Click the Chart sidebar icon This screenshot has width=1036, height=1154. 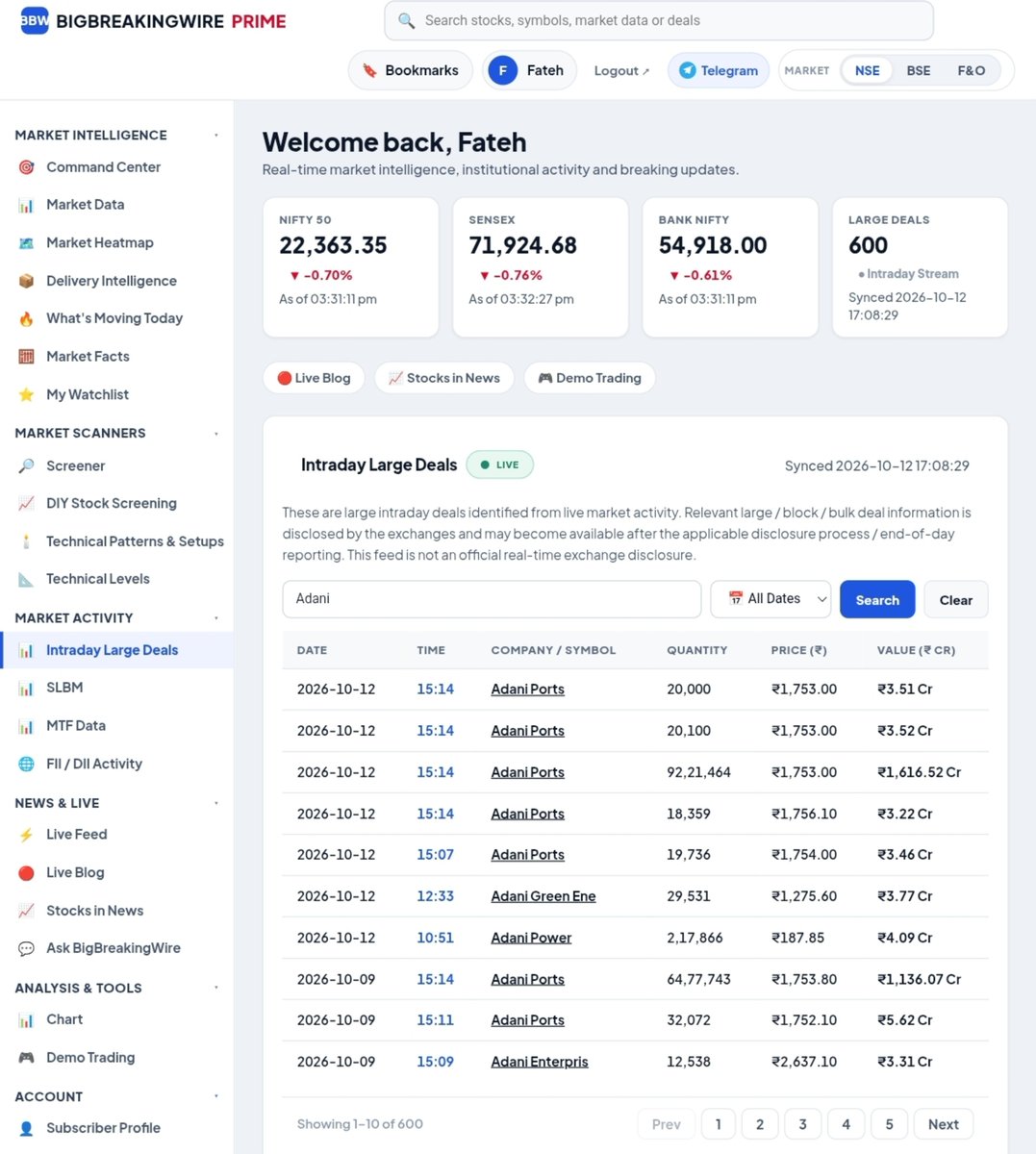coord(27,1019)
